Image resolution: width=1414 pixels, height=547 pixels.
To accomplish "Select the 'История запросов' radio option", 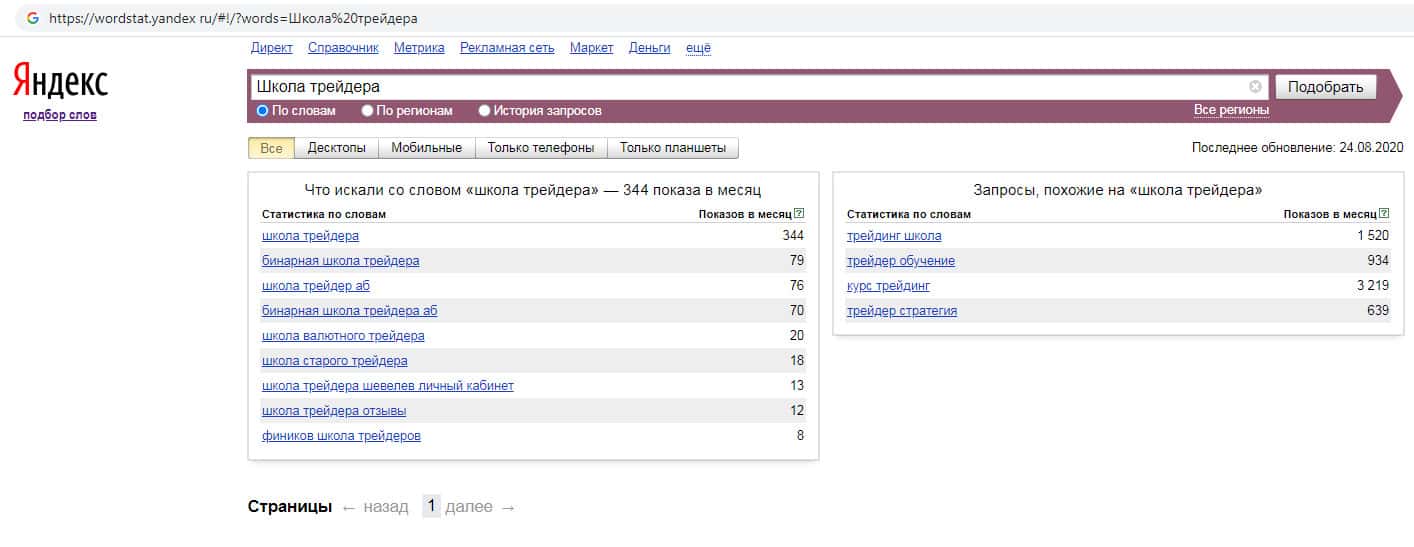I will [485, 111].
